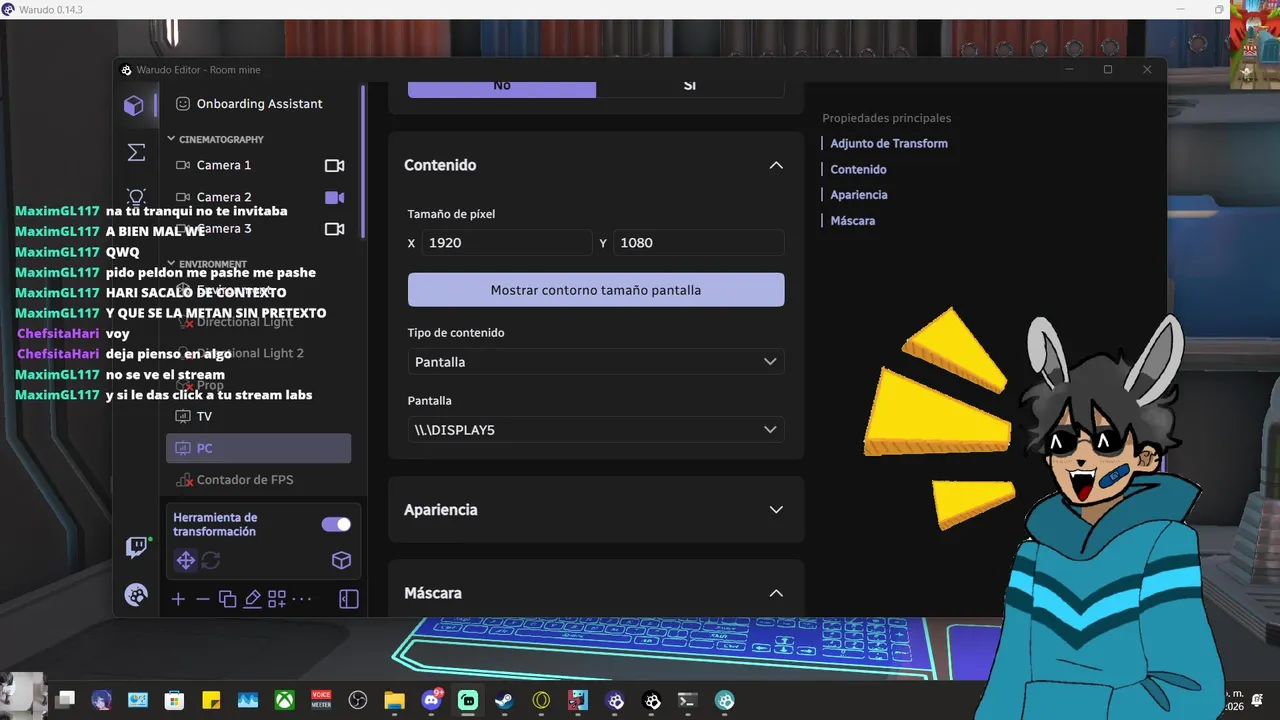Set Camera 1 as main camera icon
This screenshot has height=720, width=1280.
[x=335, y=166]
